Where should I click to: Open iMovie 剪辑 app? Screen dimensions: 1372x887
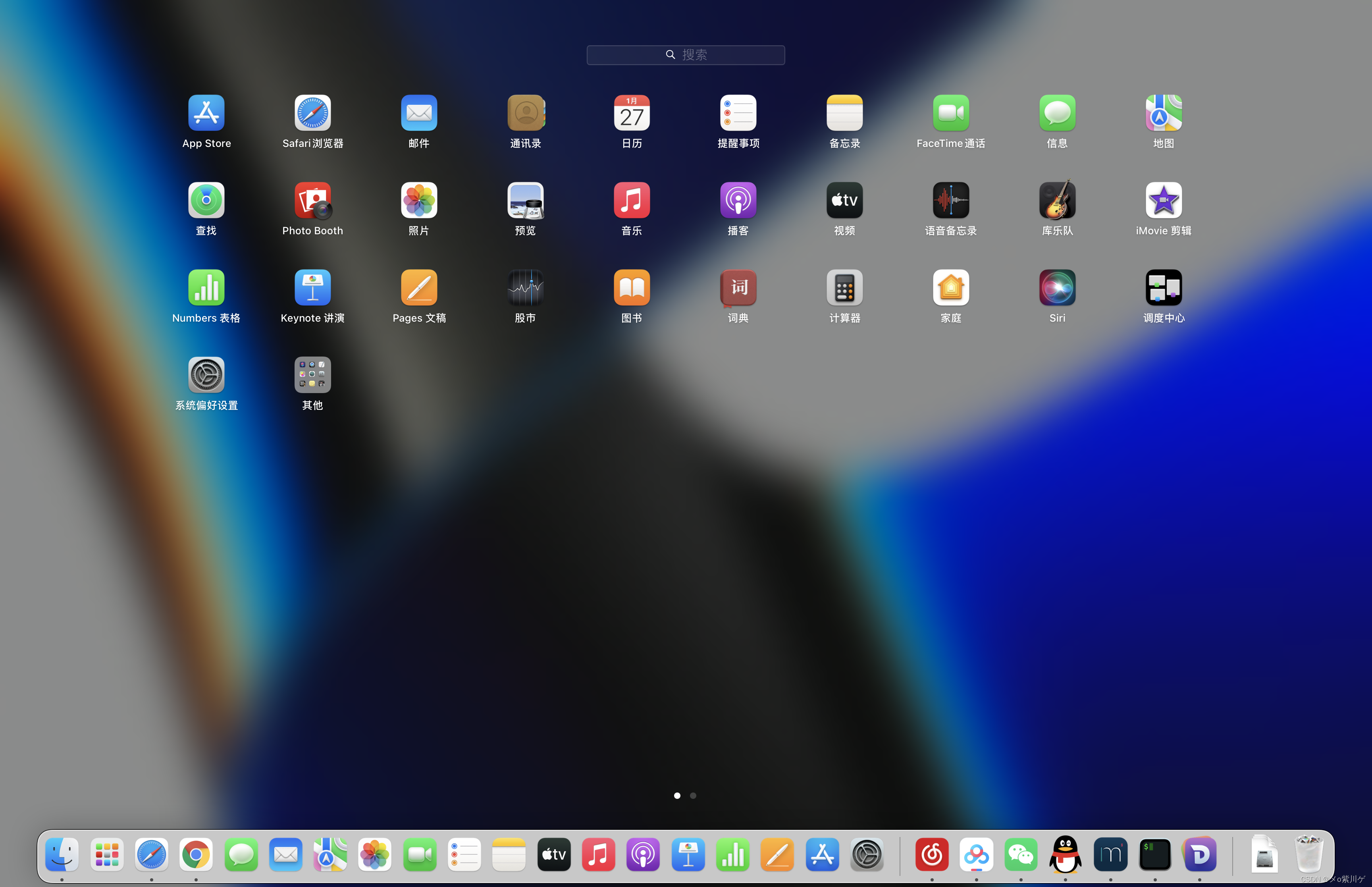tap(1163, 201)
